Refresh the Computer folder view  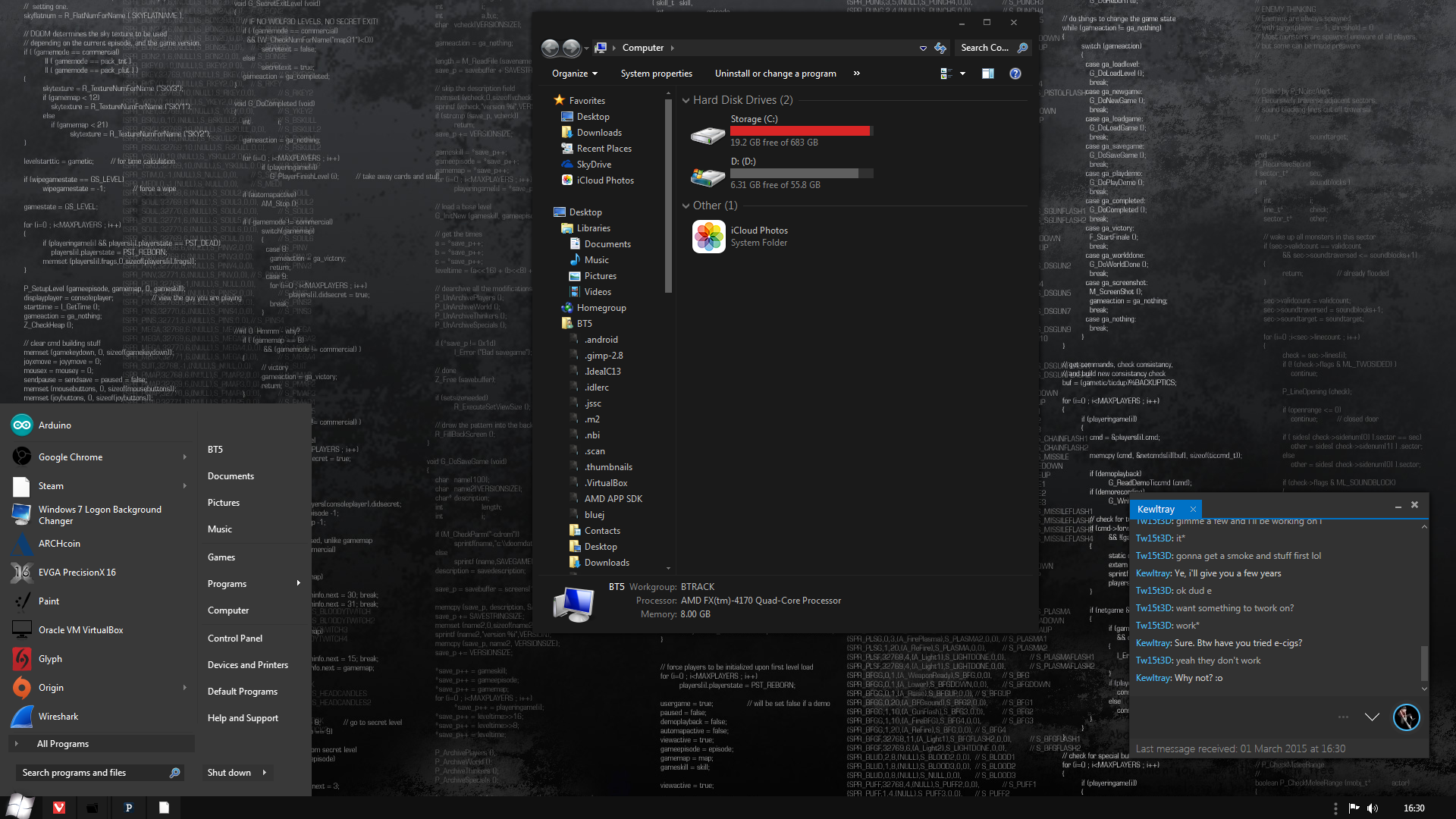[940, 48]
